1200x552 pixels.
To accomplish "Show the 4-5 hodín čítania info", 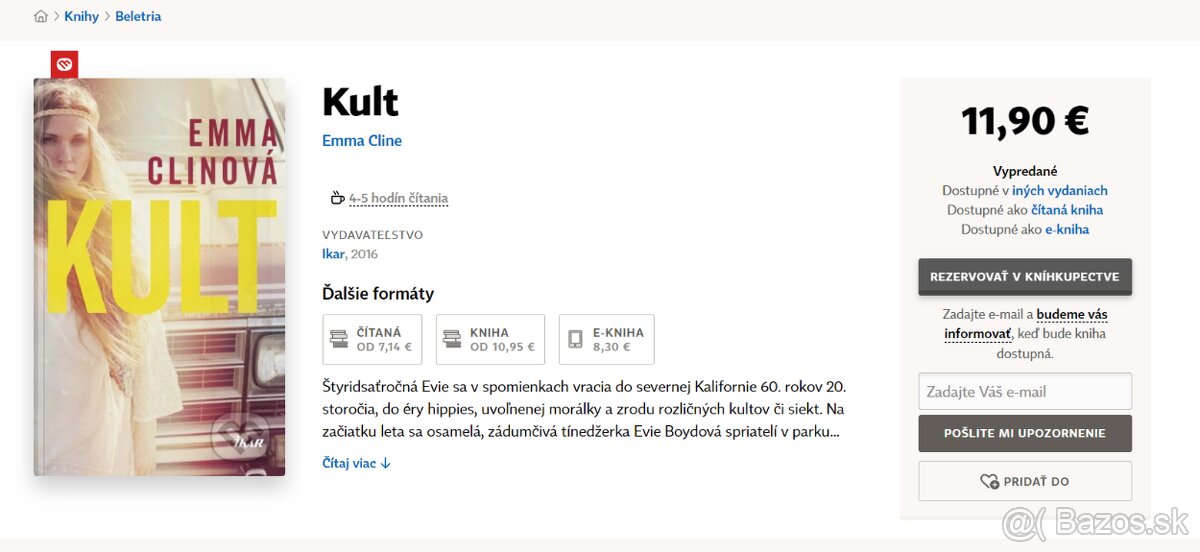I will [x=398, y=199].
